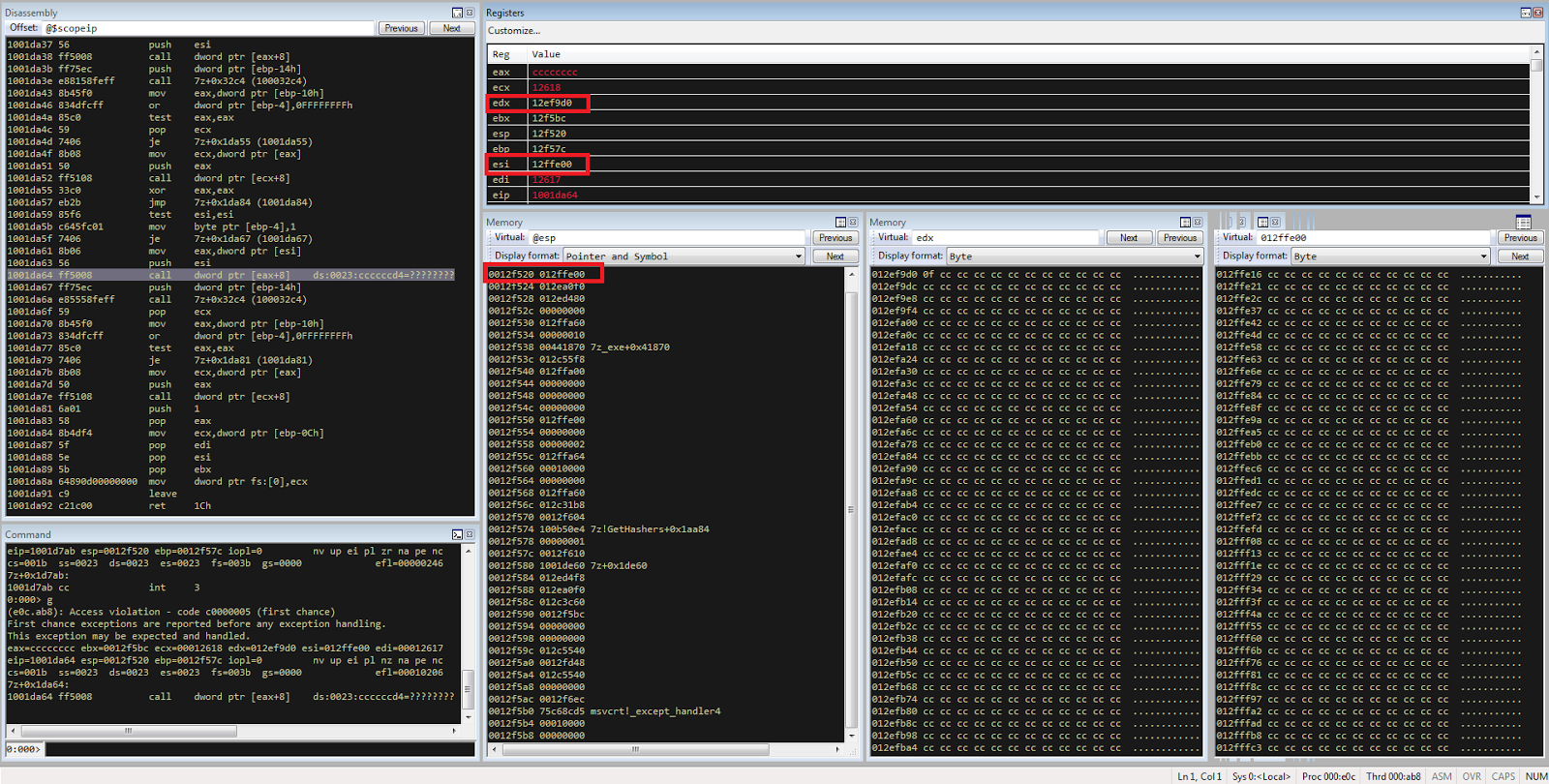Click Next button in the @esp Memory panel
Viewport: 1549px width, 784px height.
click(835, 256)
